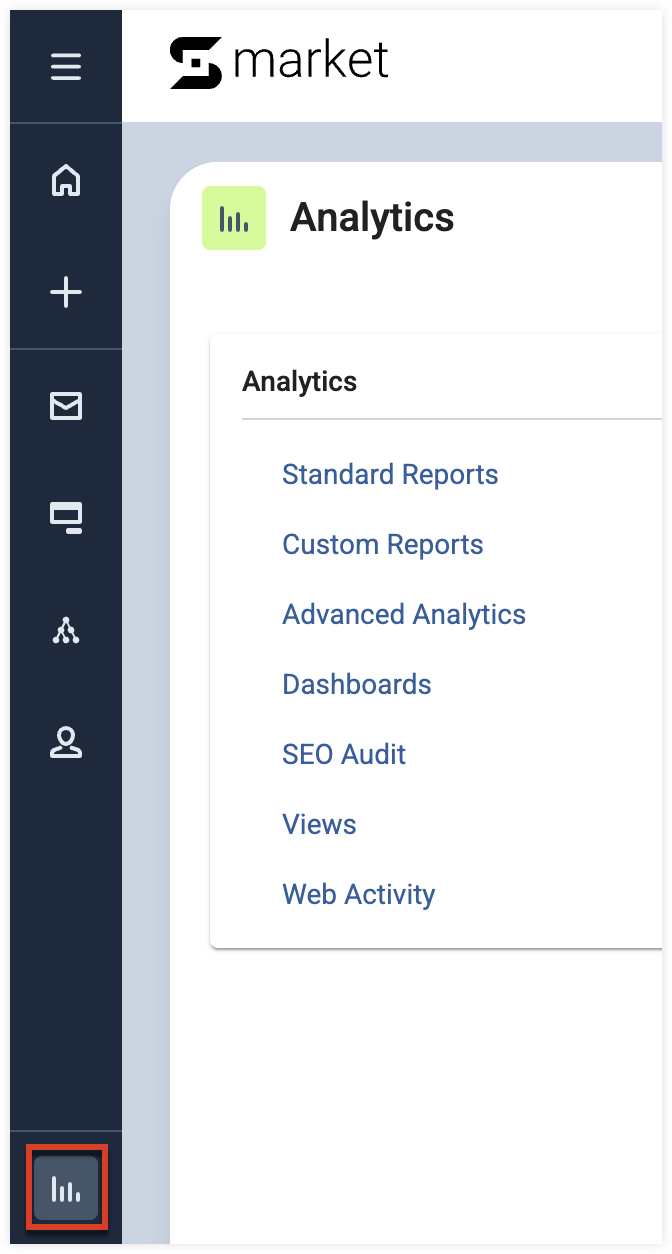Open the hamburger menu in sidebar
The height and width of the screenshot is (1254, 672).
(66, 68)
